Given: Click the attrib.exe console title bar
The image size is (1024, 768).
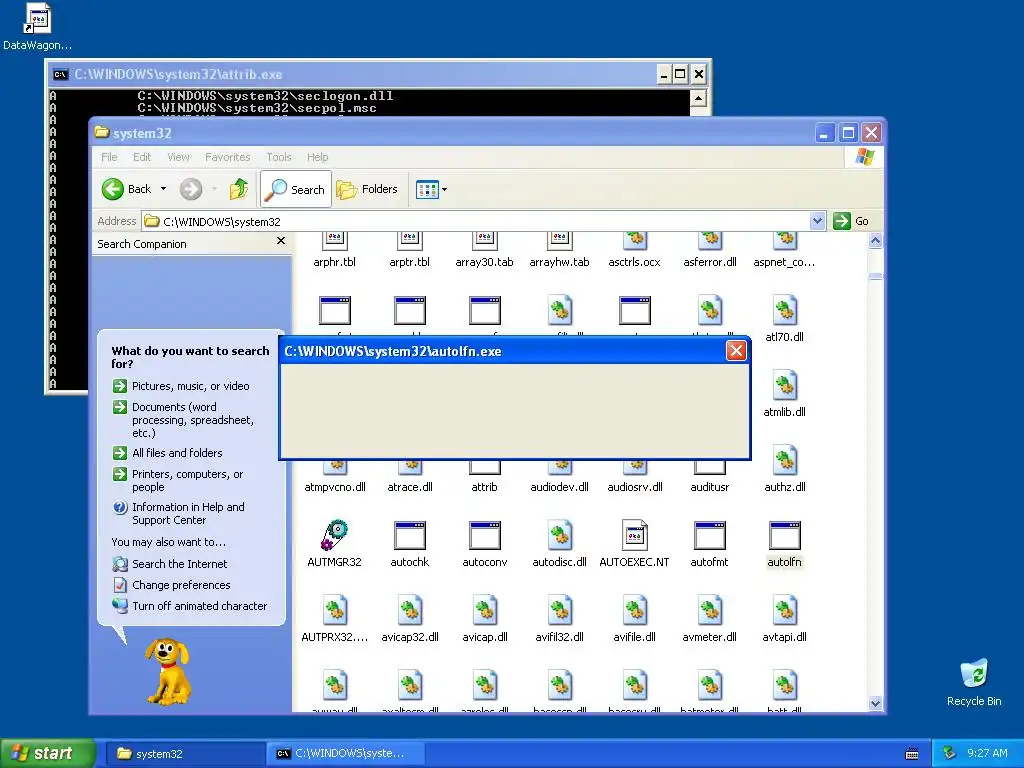Looking at the screenshot, I should click(353, 74).
